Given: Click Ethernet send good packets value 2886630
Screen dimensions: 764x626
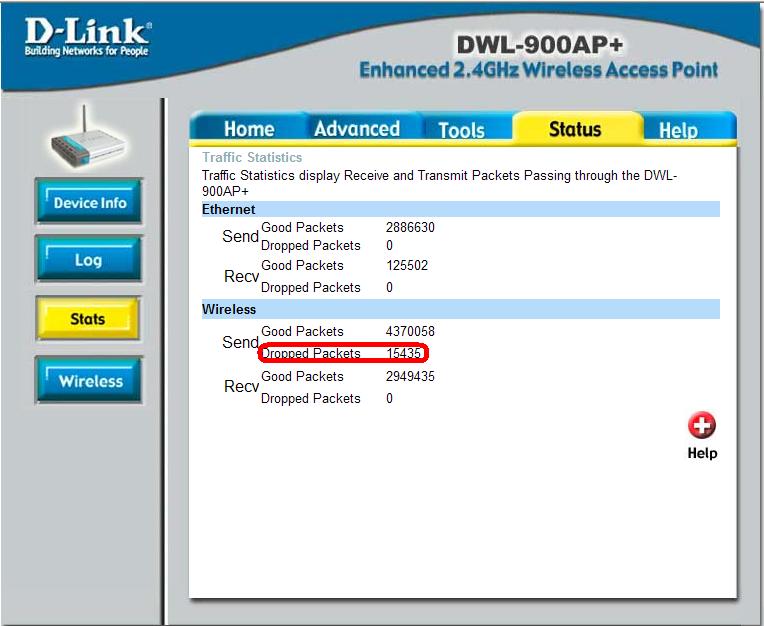Looking at the screenshot, I should (x=410, y=228).
